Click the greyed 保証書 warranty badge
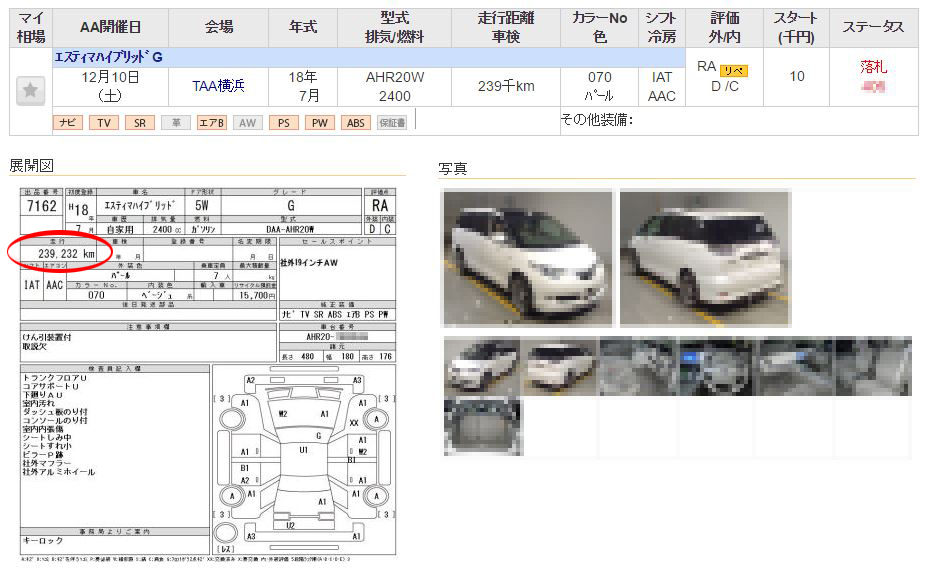This screenshot has height=571, width=926. click(x=392, y=123)
